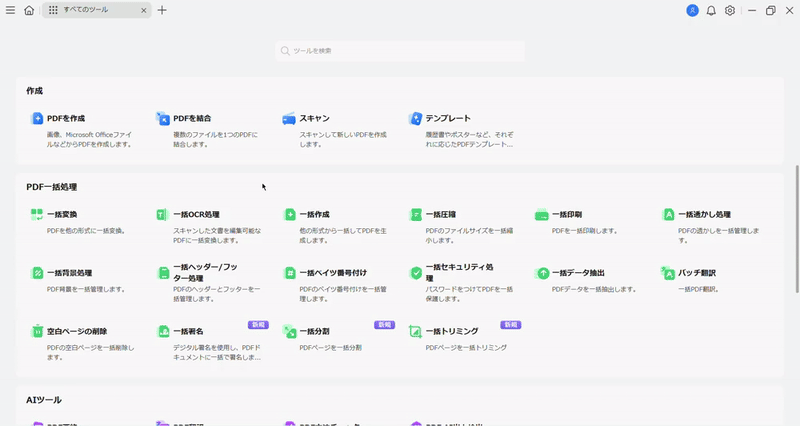The width and height of the screenshot is (800, 426).
Task: Click description 'PDFを一括印刷します。'
Action: tap(584, 231)
